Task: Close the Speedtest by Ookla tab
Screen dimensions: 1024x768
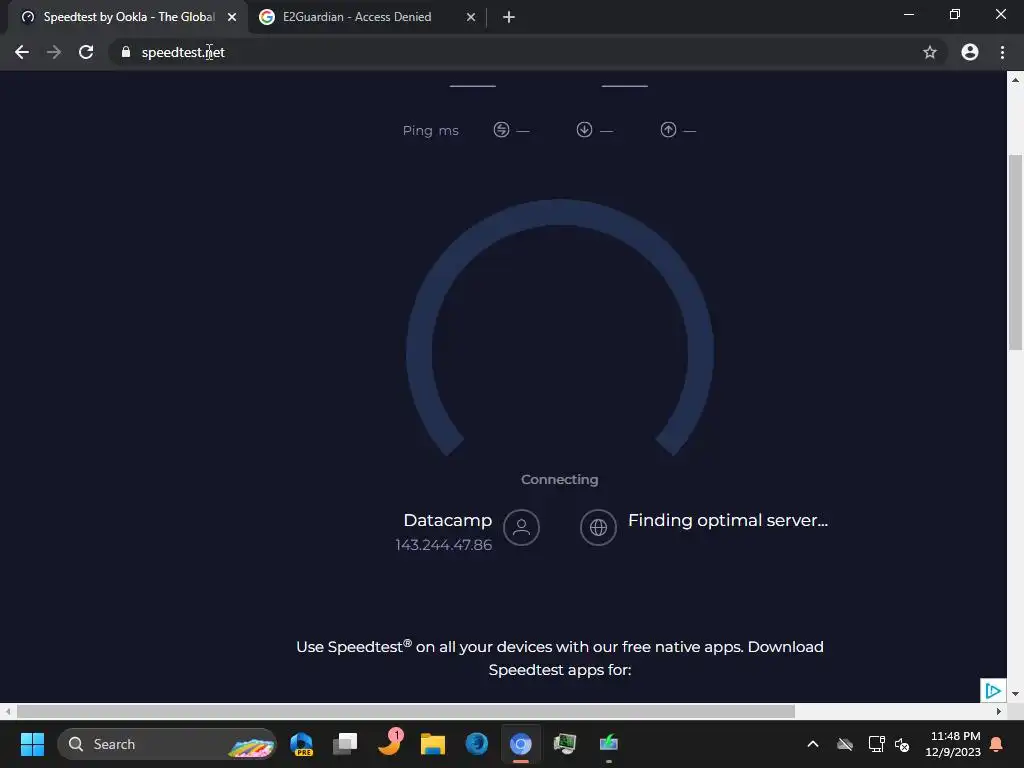Action: pos(232,18)
